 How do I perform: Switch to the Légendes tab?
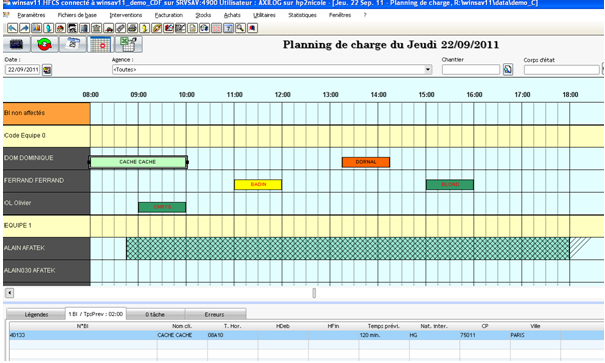[x=36, y=314]
